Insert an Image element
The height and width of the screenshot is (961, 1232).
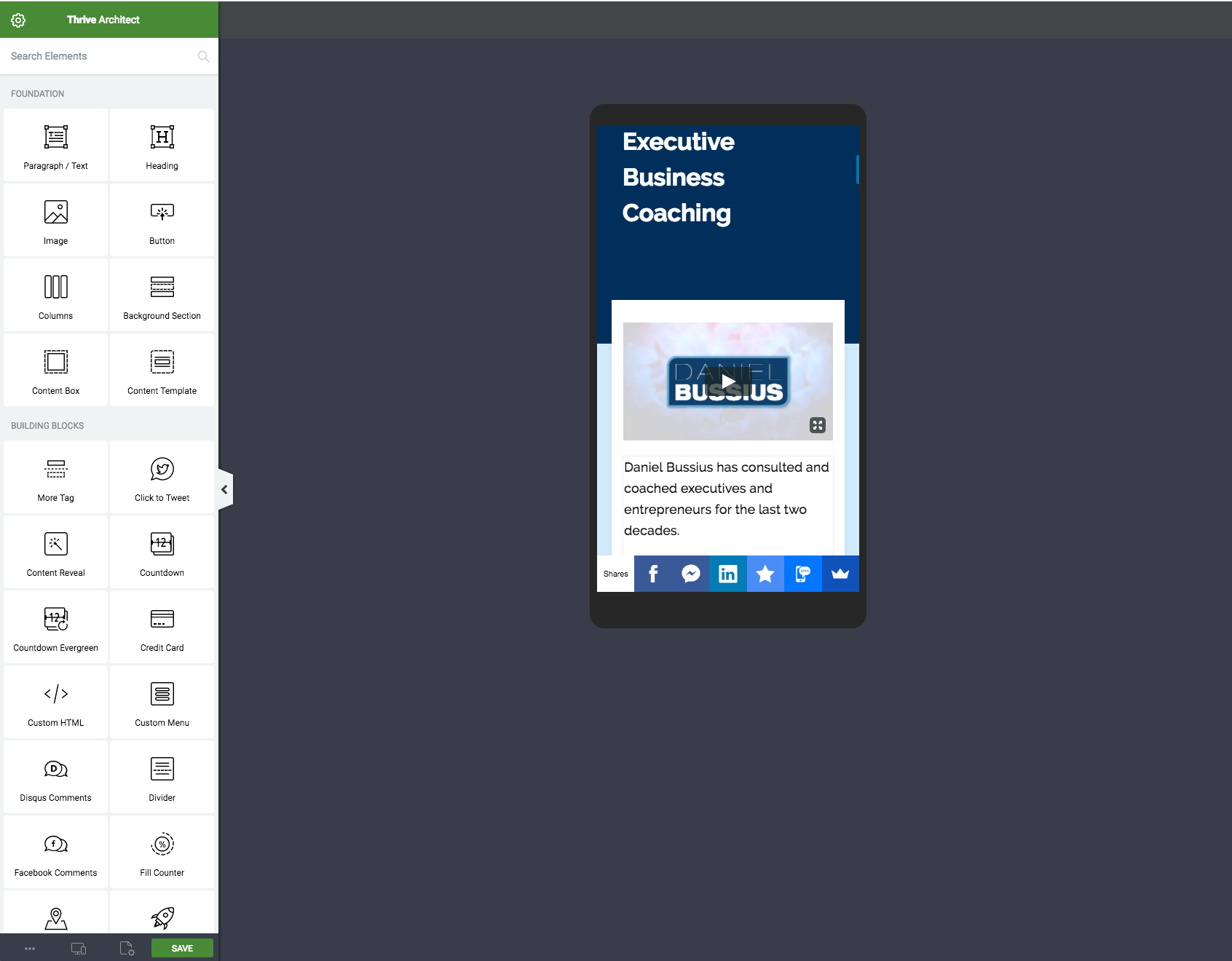55,220
